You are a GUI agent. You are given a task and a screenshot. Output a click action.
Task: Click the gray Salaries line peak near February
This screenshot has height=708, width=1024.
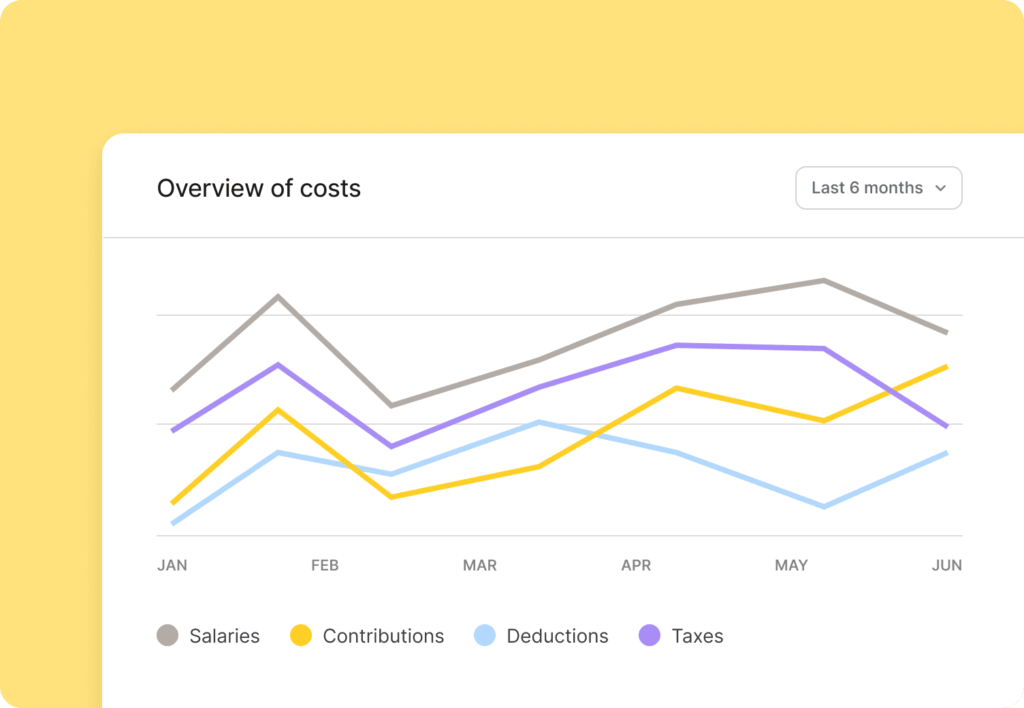[278, 297]
